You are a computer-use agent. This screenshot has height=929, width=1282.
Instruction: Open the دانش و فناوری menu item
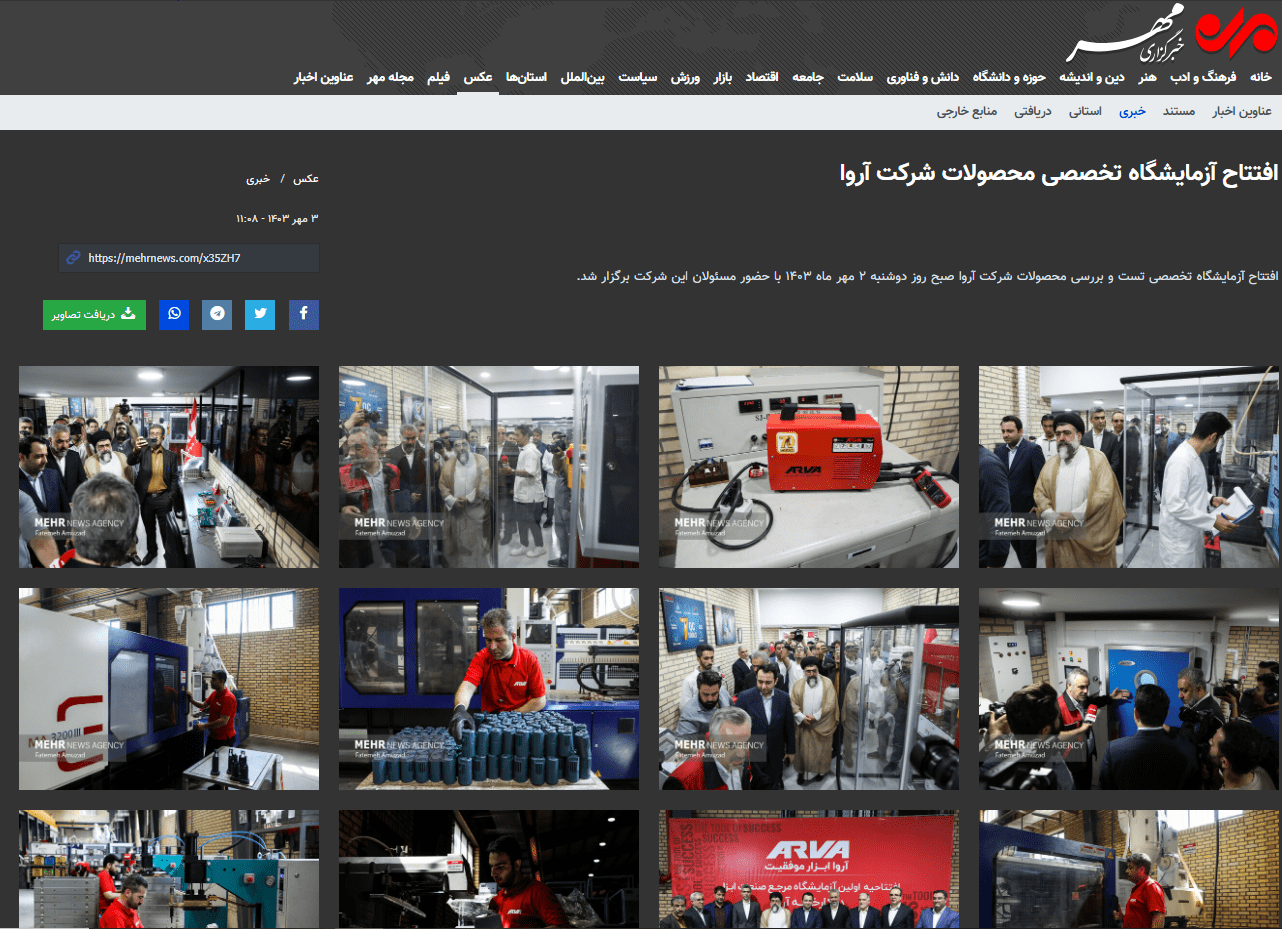coord(925,77)
